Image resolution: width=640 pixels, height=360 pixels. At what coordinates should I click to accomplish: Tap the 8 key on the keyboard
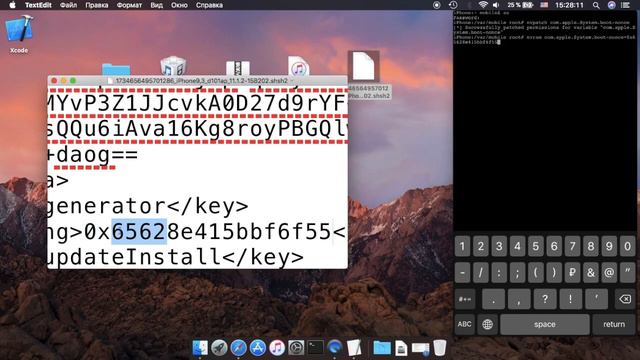tap(591, 247)
